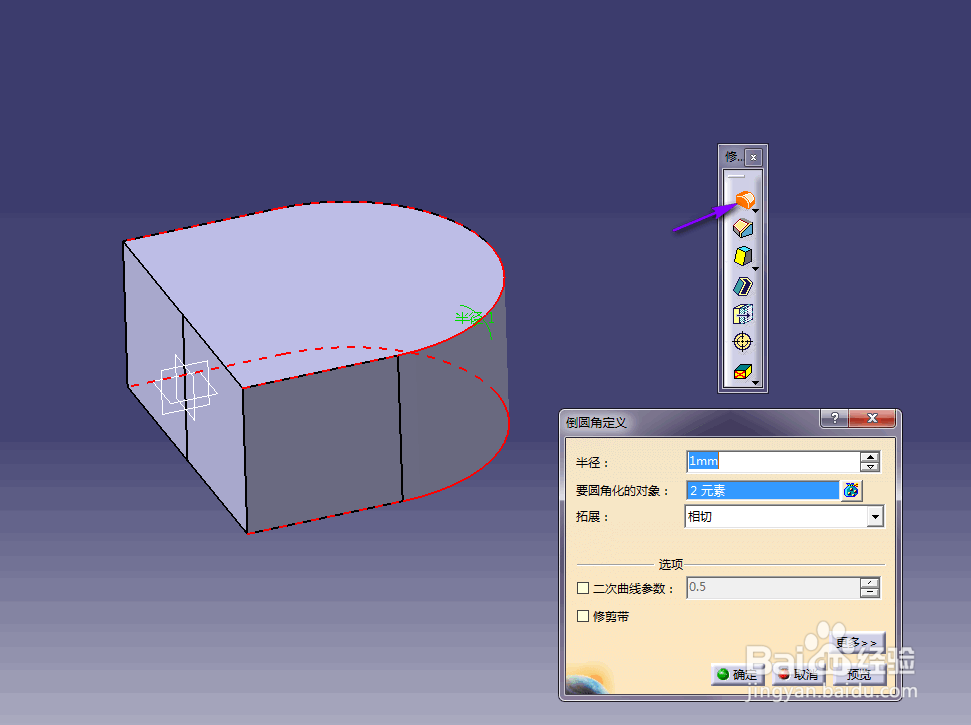This screenshot has height=725, width=971.
Task: Select the Chamfer tool icon
Action: [x=743, y=228]
